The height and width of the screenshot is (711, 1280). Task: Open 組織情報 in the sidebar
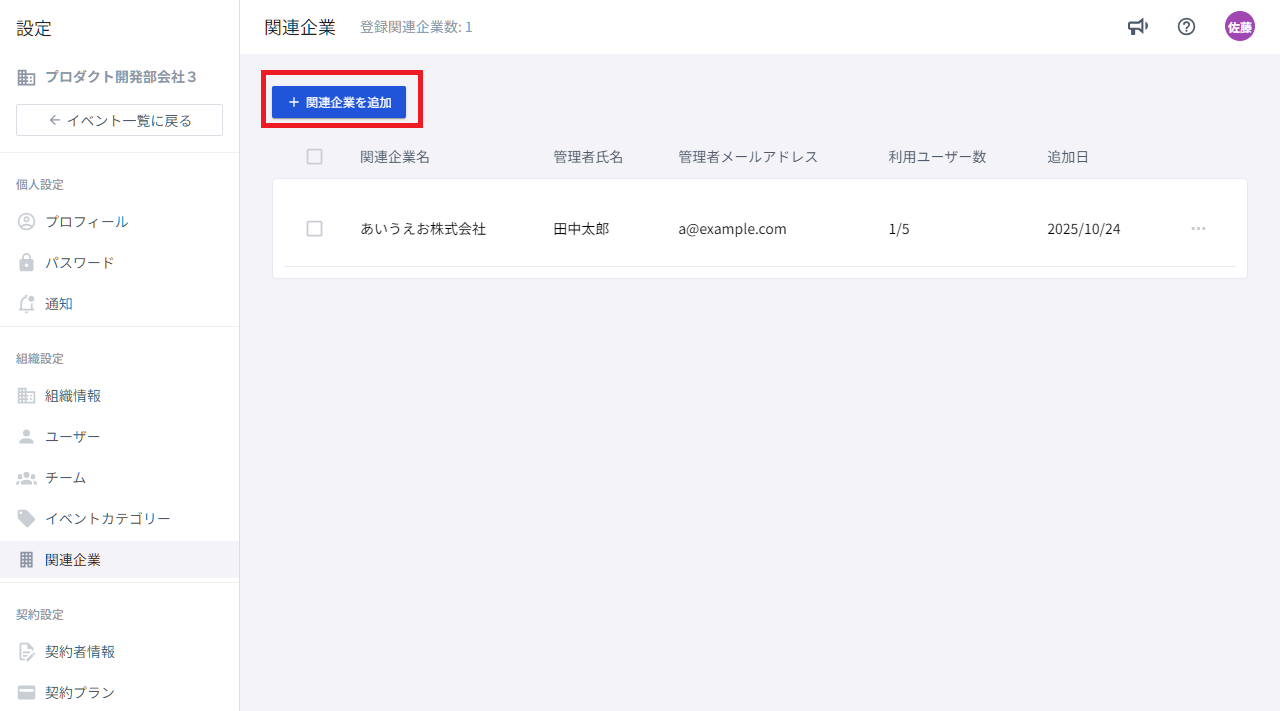(x=73, y=396)
